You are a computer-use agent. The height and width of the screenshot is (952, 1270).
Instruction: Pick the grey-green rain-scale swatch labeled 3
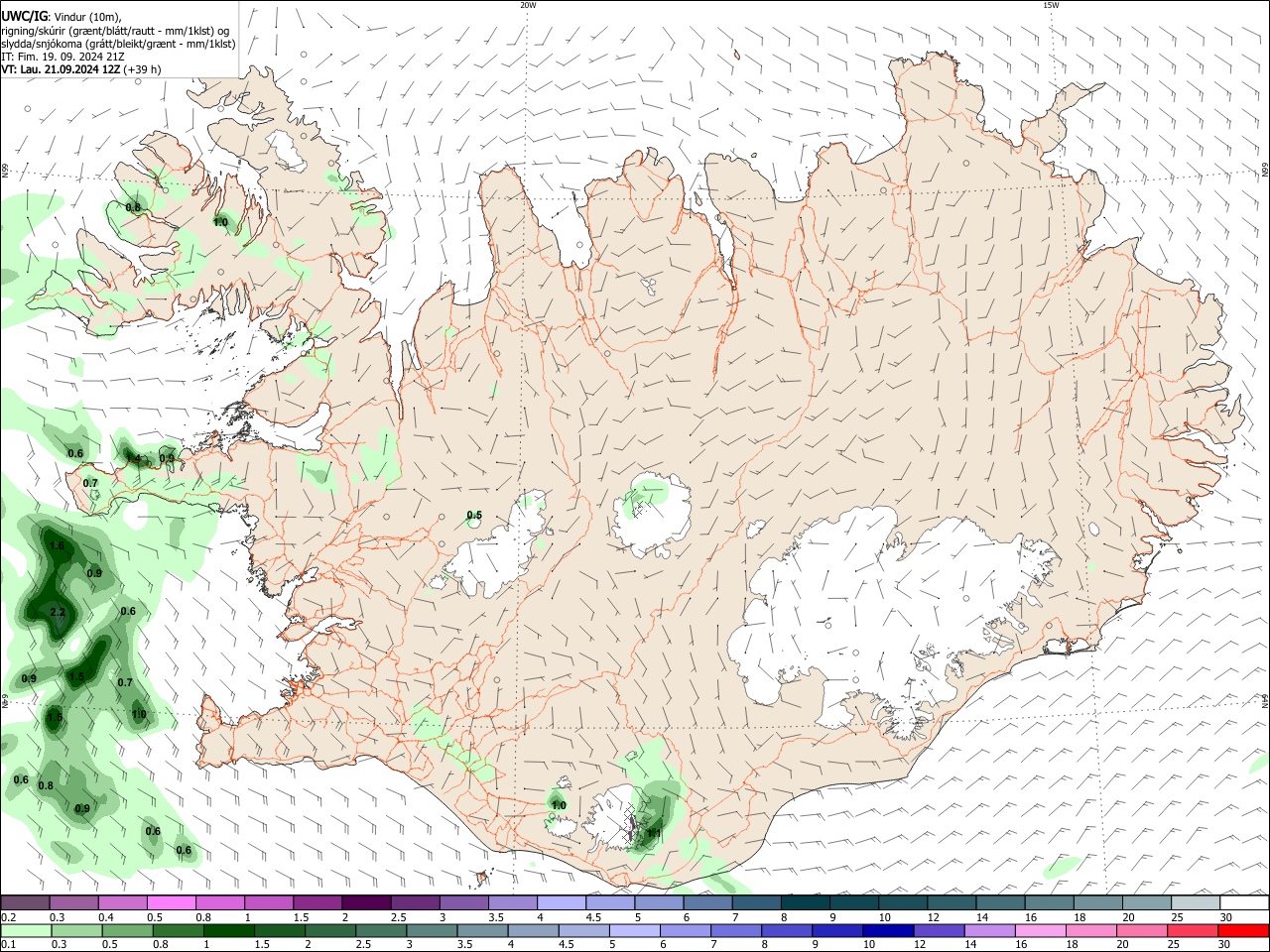click(x=432, y=930)
